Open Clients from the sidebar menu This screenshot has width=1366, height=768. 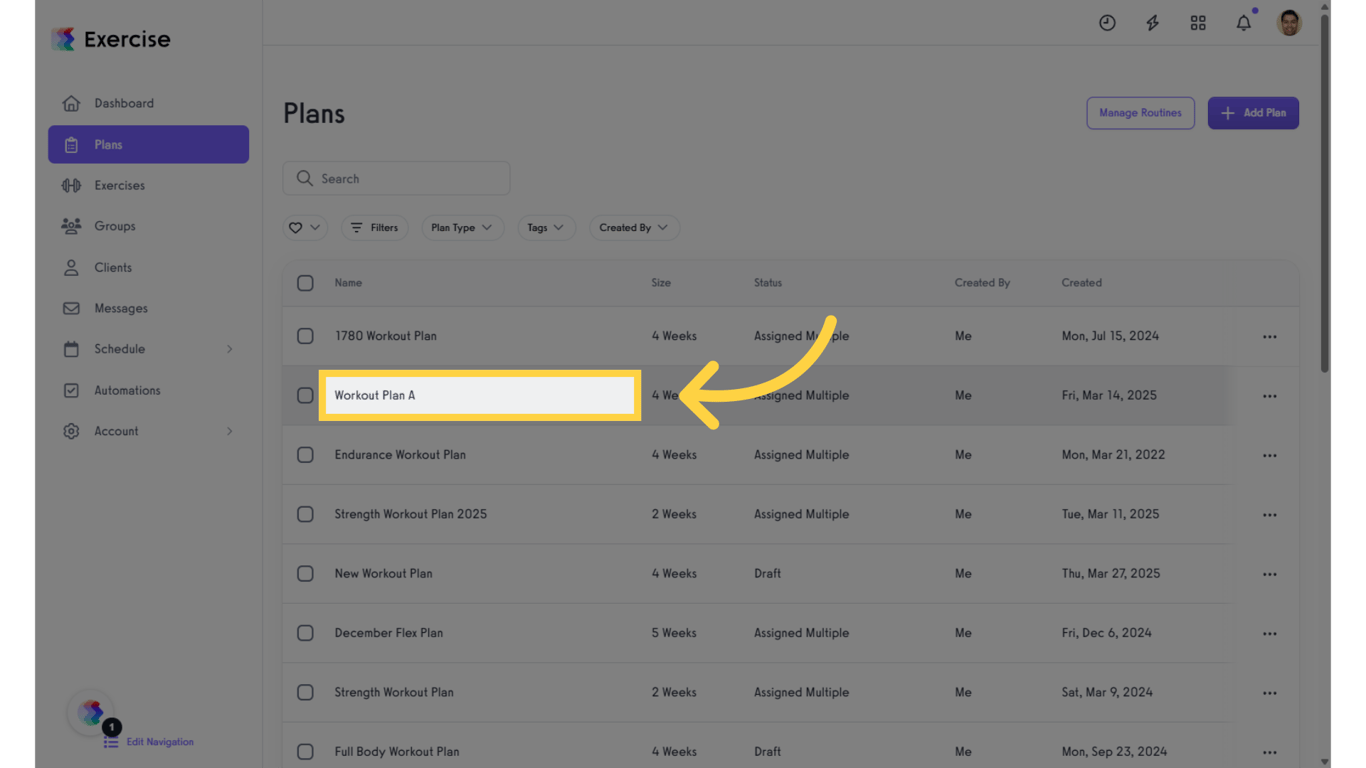(113, 268)
